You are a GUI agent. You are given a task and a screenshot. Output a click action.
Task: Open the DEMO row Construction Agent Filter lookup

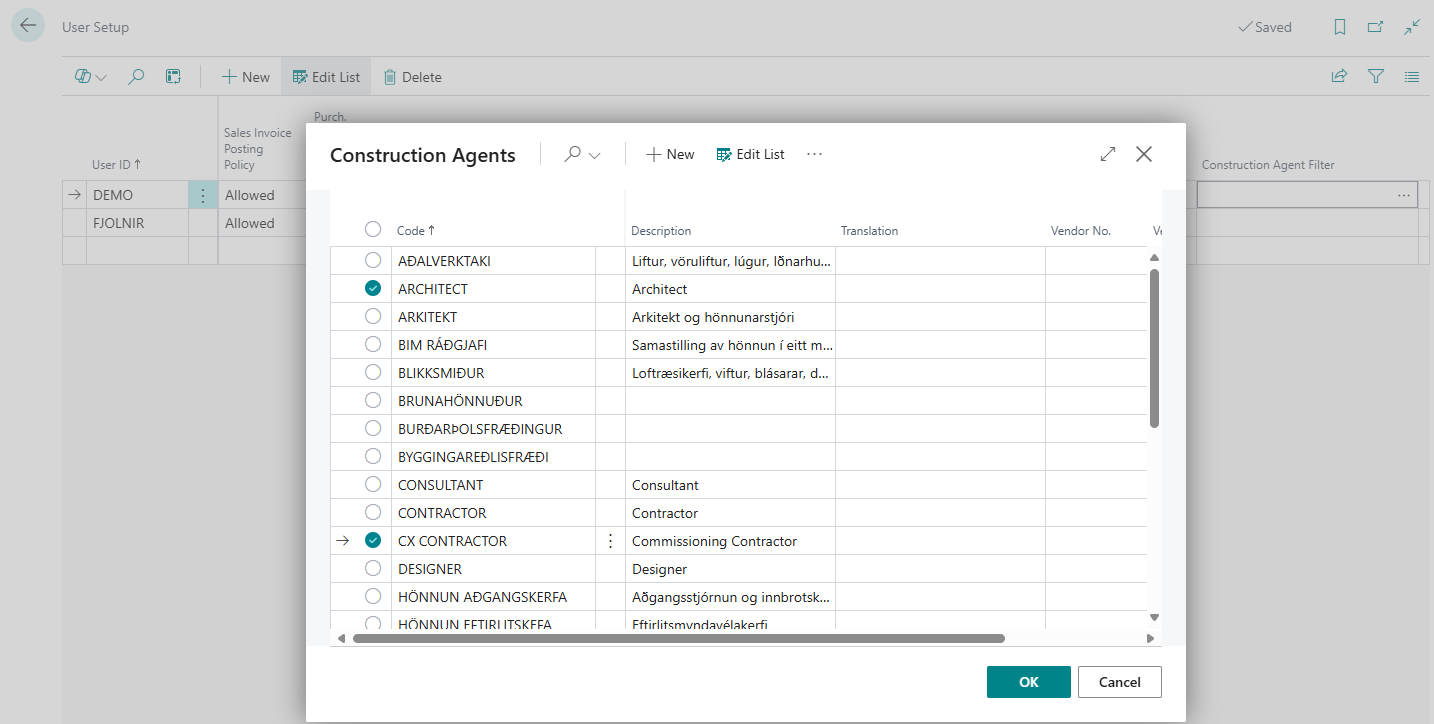pyautogui.click(x=1404, y=195)
